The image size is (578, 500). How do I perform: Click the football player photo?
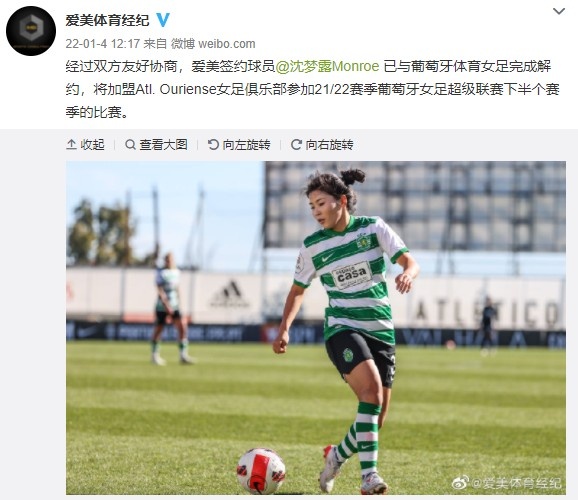[x=316, y=328]
